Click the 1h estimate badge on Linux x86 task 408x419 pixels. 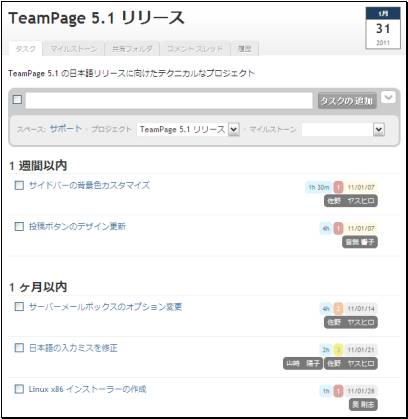coord(326,391)
